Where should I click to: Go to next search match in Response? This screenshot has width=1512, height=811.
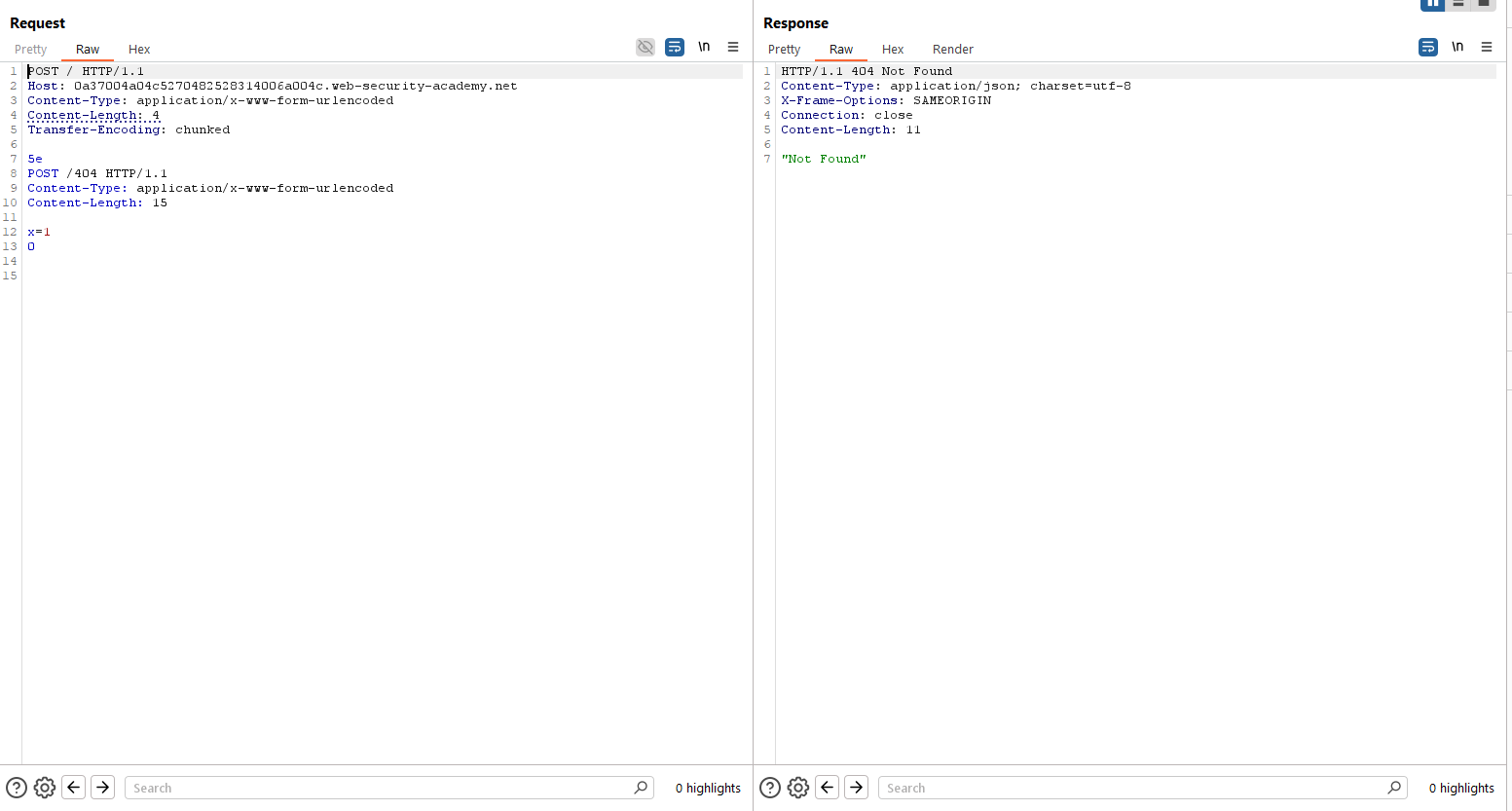856,788
